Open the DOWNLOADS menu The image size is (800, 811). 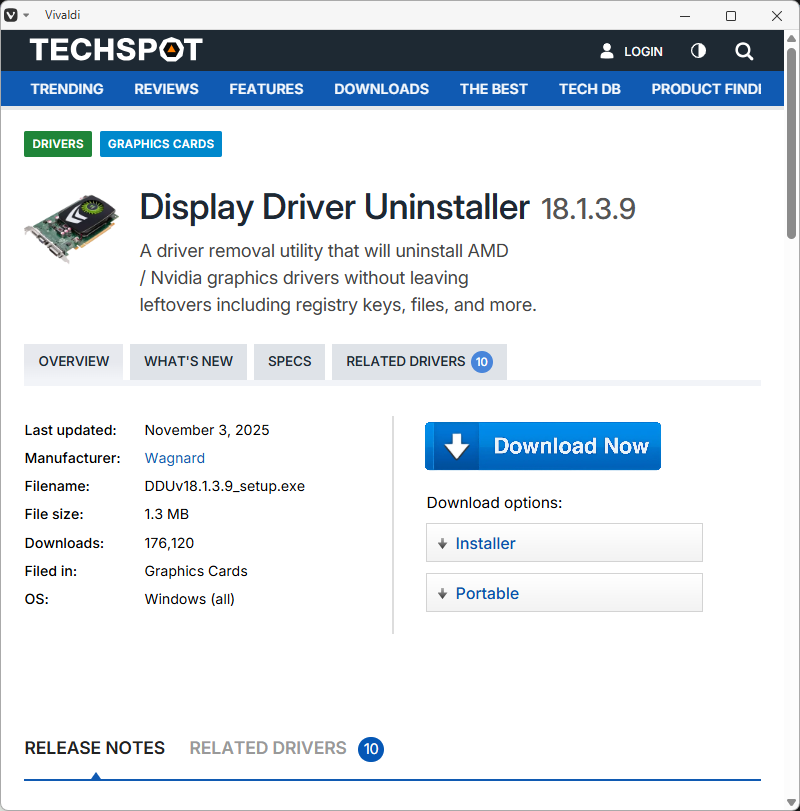point(381,89)
